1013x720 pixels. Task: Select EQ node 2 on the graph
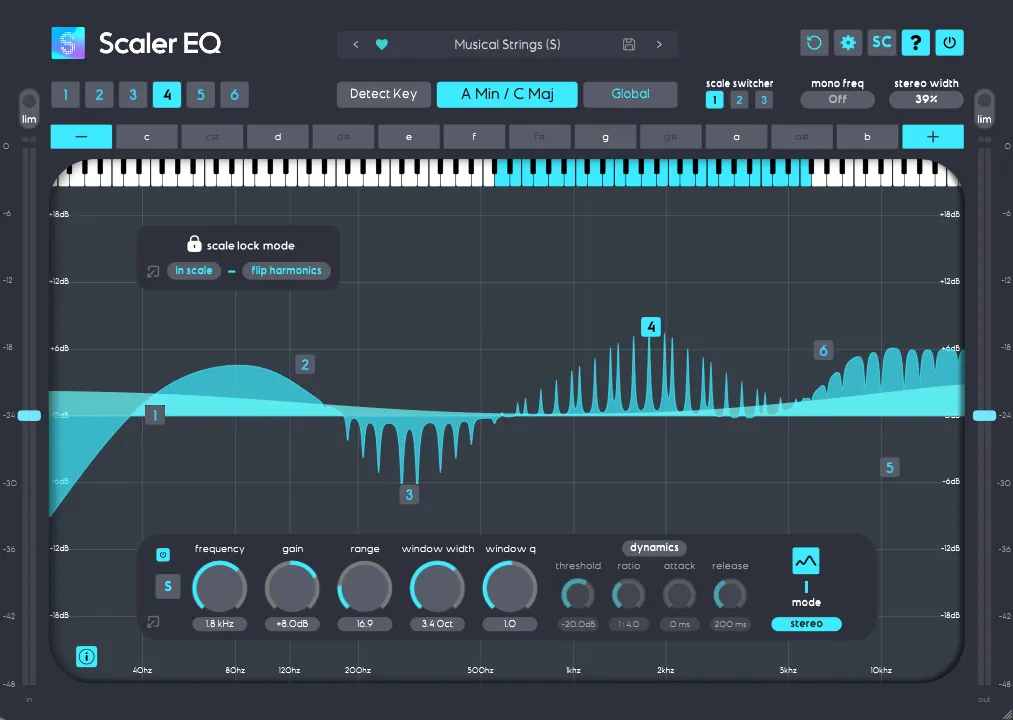[305, 365]
